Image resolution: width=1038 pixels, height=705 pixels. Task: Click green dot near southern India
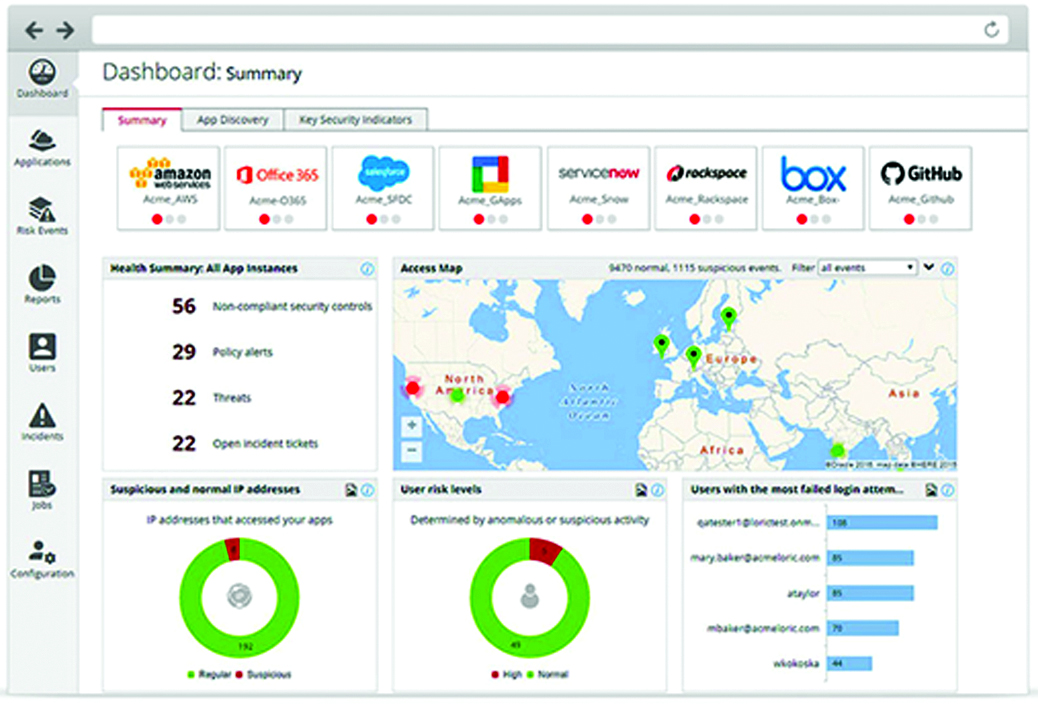[x=837, y=450]
